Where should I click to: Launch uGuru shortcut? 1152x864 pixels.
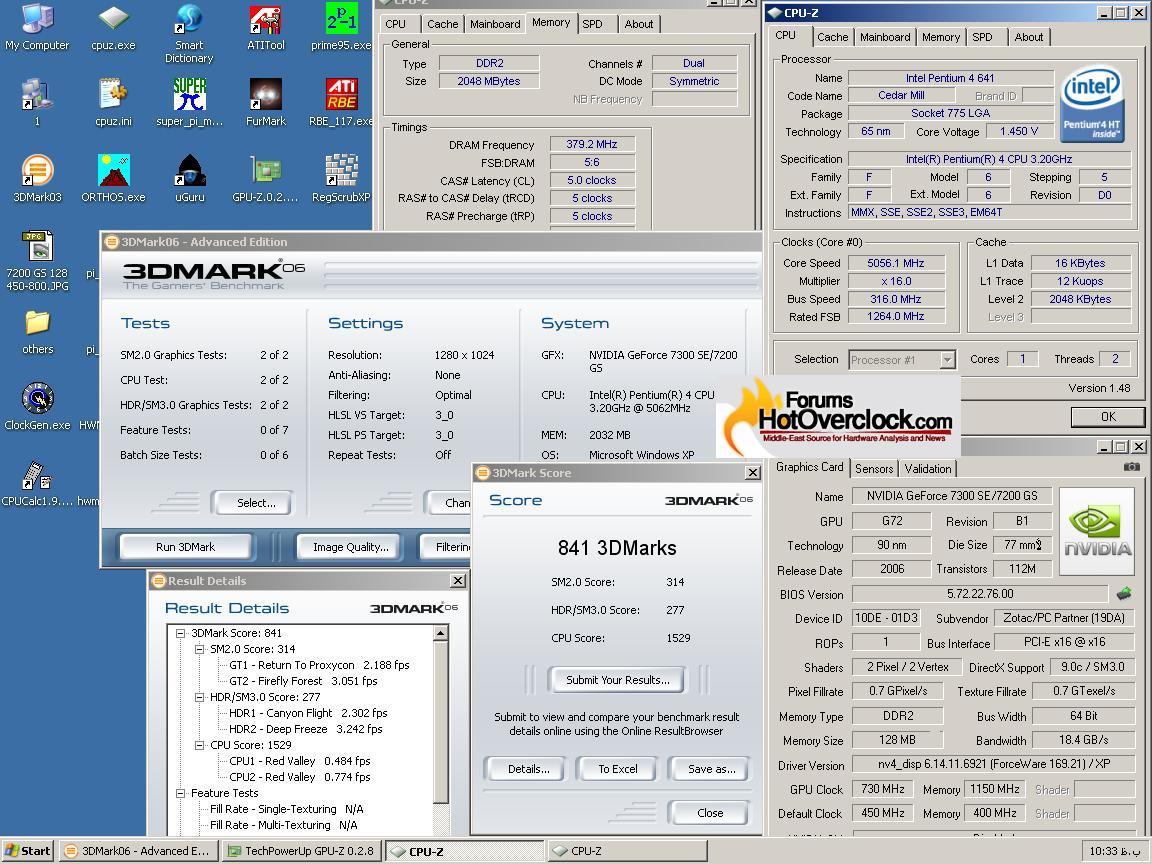coord(190,179)
